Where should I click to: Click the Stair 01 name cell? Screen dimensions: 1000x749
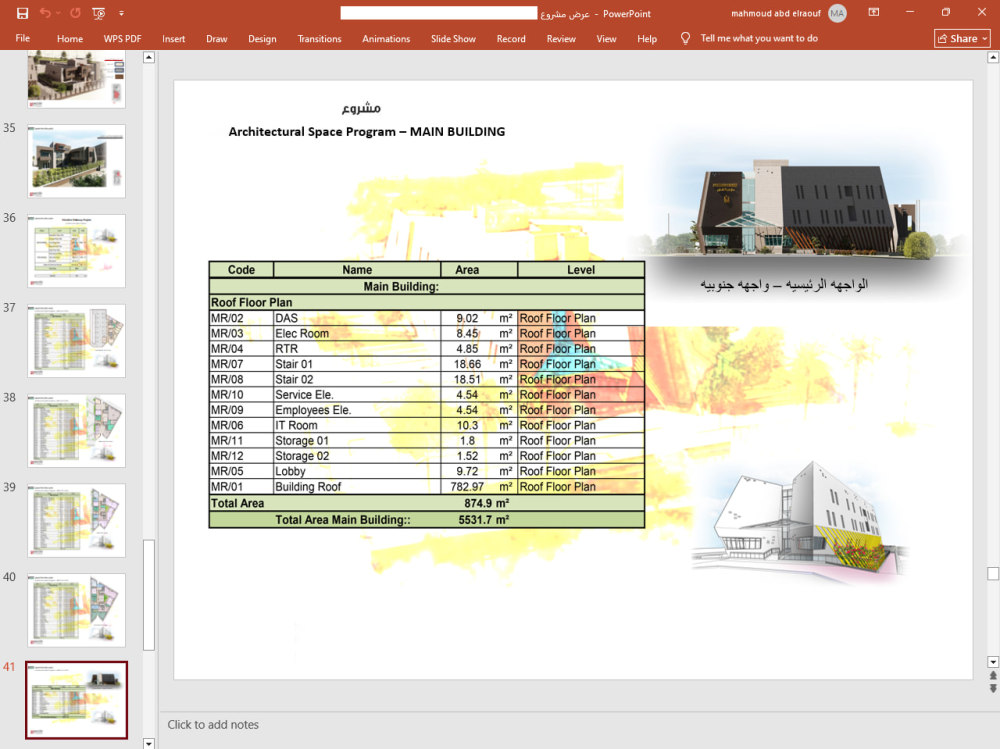click(357, 364)
